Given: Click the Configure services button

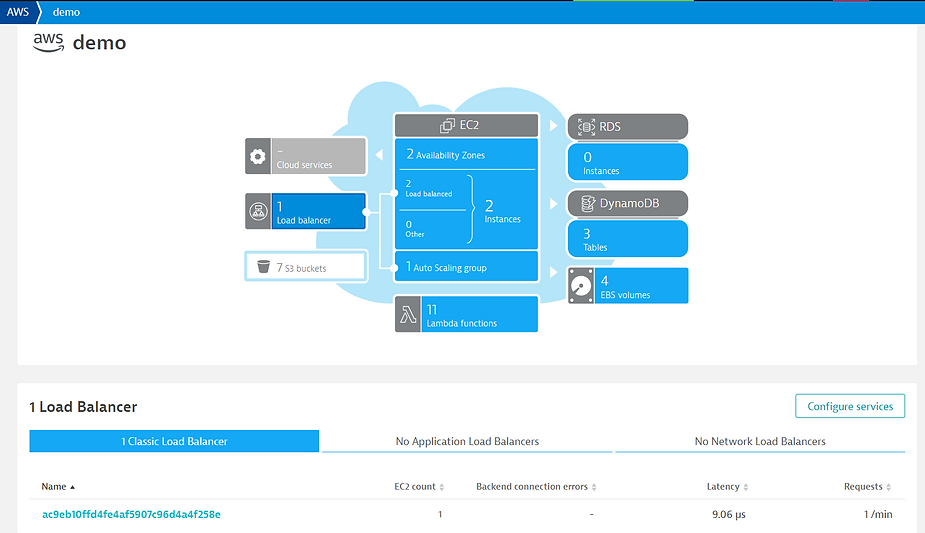Looking at the screenshot, I should (849, 406).
